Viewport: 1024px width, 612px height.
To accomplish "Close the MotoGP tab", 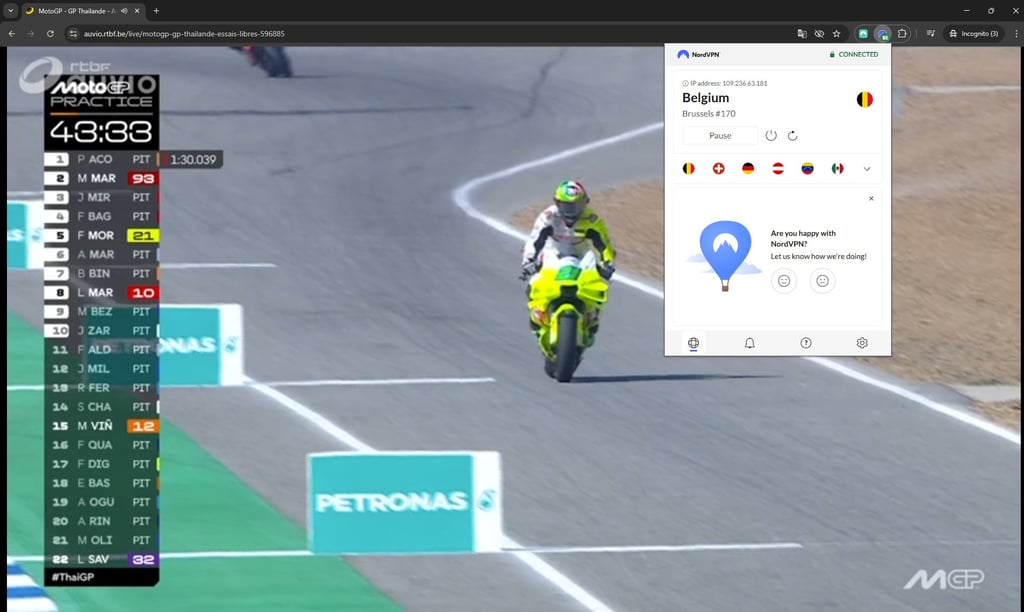I will (137, 11).
